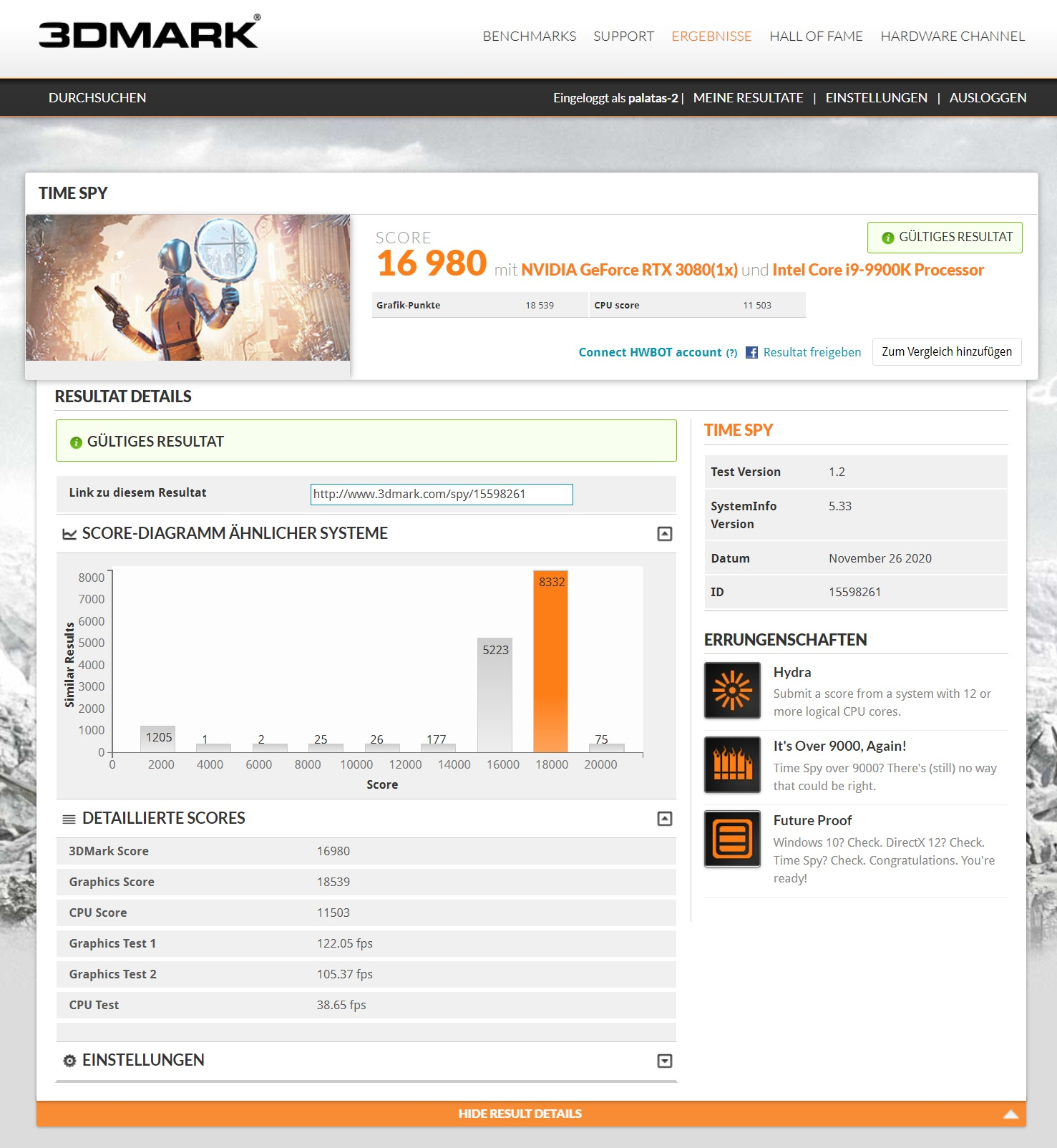
Task: Click the CPU Score value 11503 row
Action: point(366,913)
